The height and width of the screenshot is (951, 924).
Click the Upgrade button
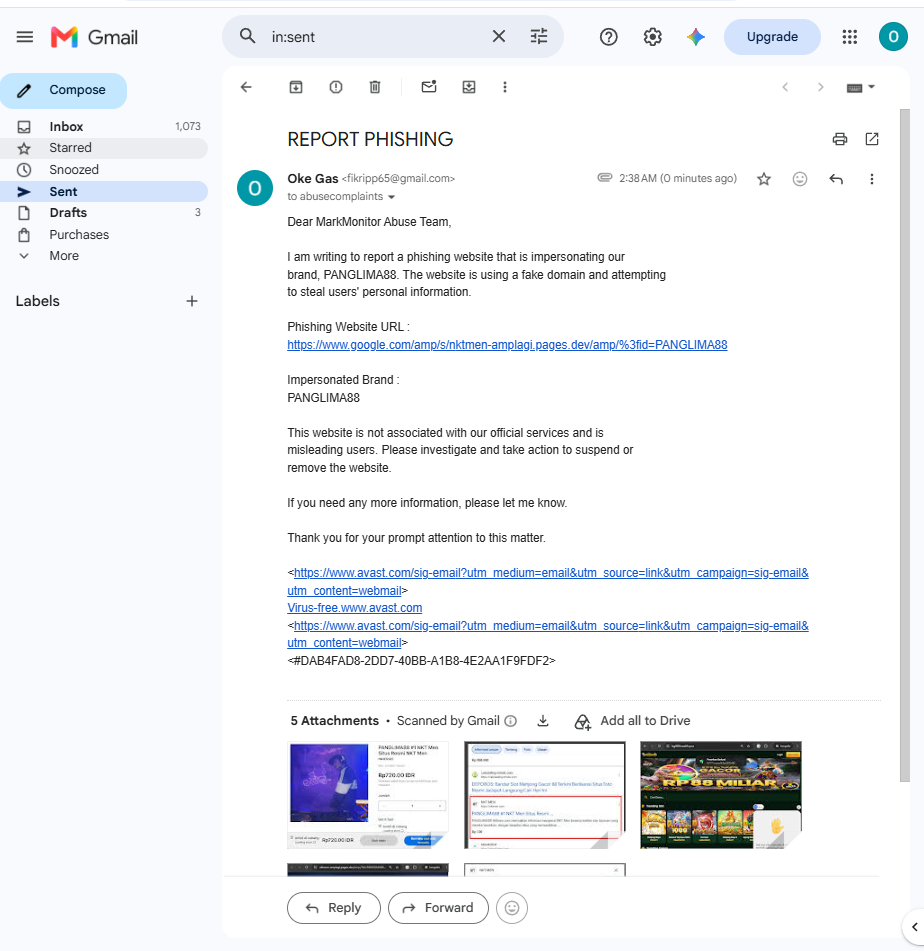[772, 37]
